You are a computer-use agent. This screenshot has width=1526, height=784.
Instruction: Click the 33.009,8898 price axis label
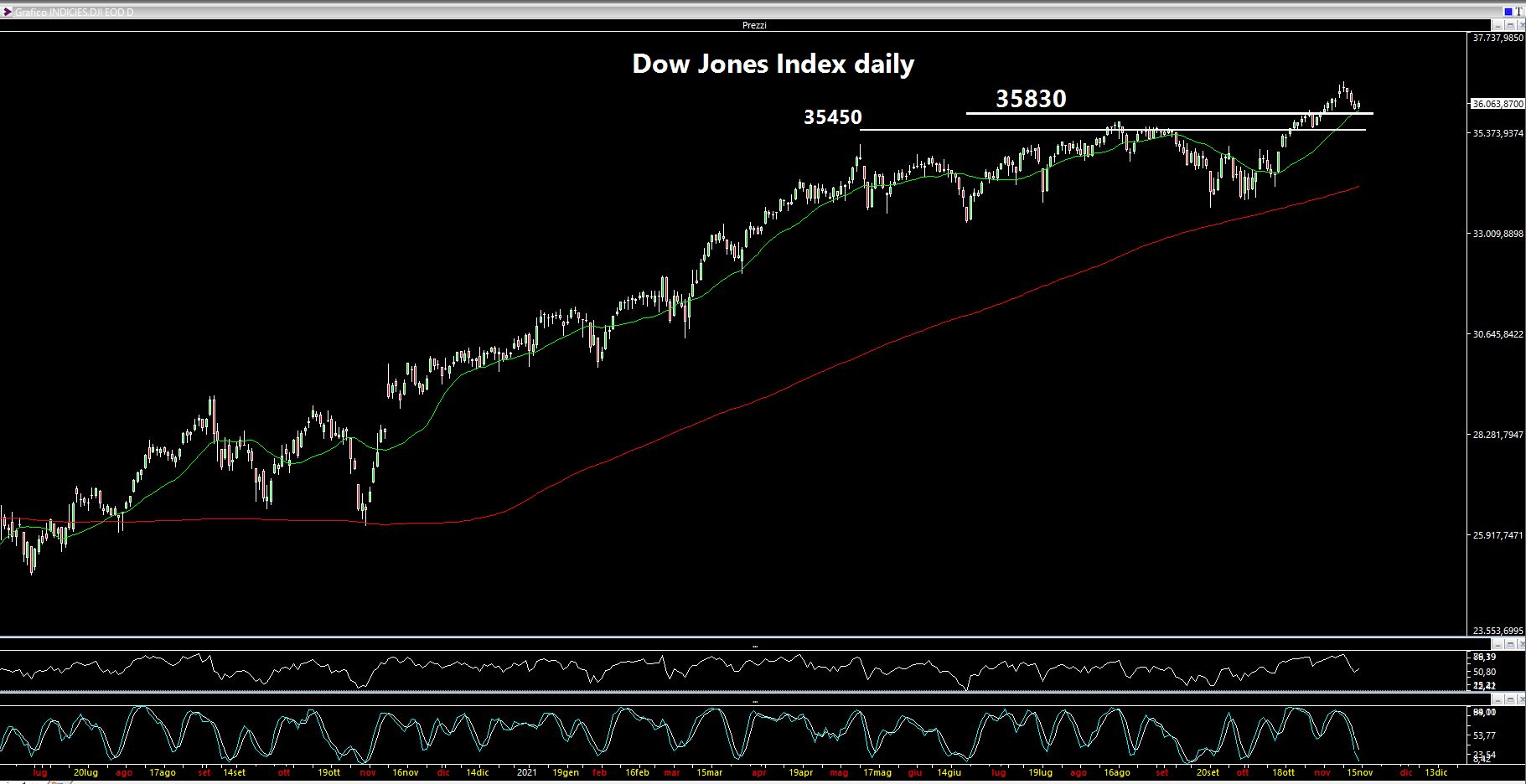pos(1498,234)
